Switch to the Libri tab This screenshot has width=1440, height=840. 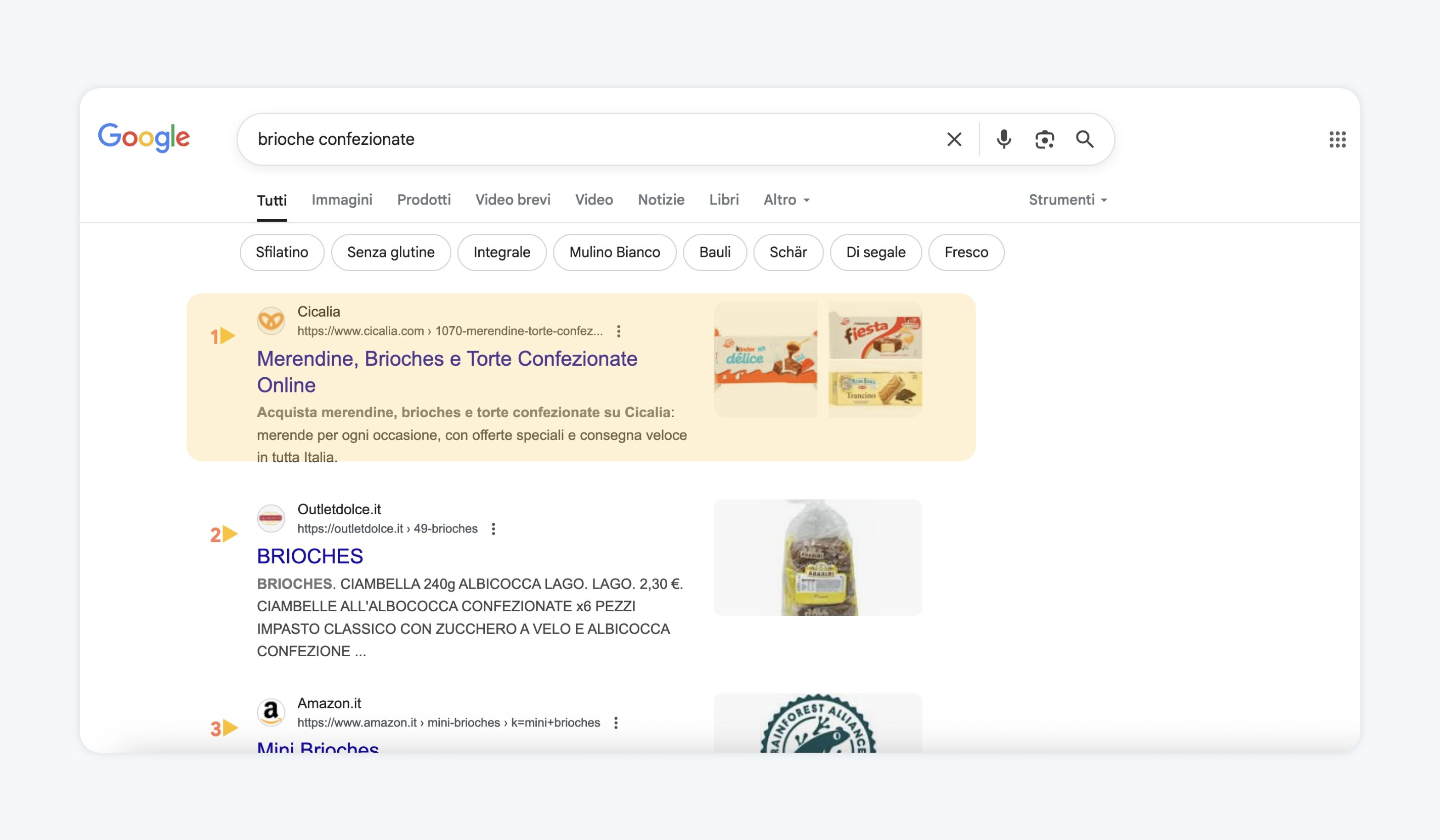(724, 199)
